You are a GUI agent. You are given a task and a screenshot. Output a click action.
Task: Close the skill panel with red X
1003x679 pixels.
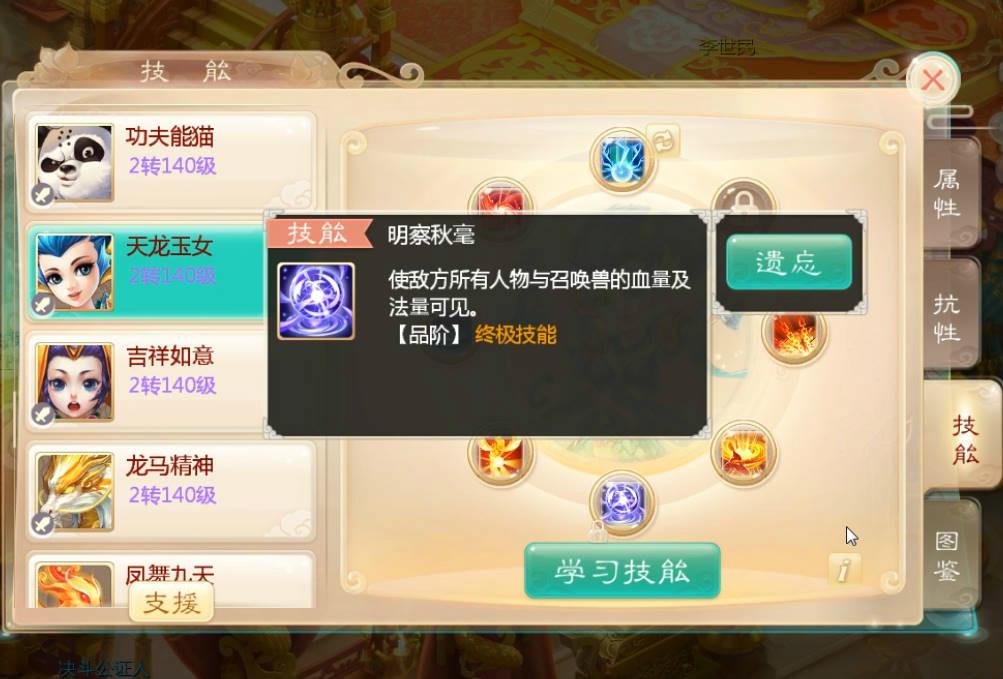pyautogui.click(x=933, y=81)
